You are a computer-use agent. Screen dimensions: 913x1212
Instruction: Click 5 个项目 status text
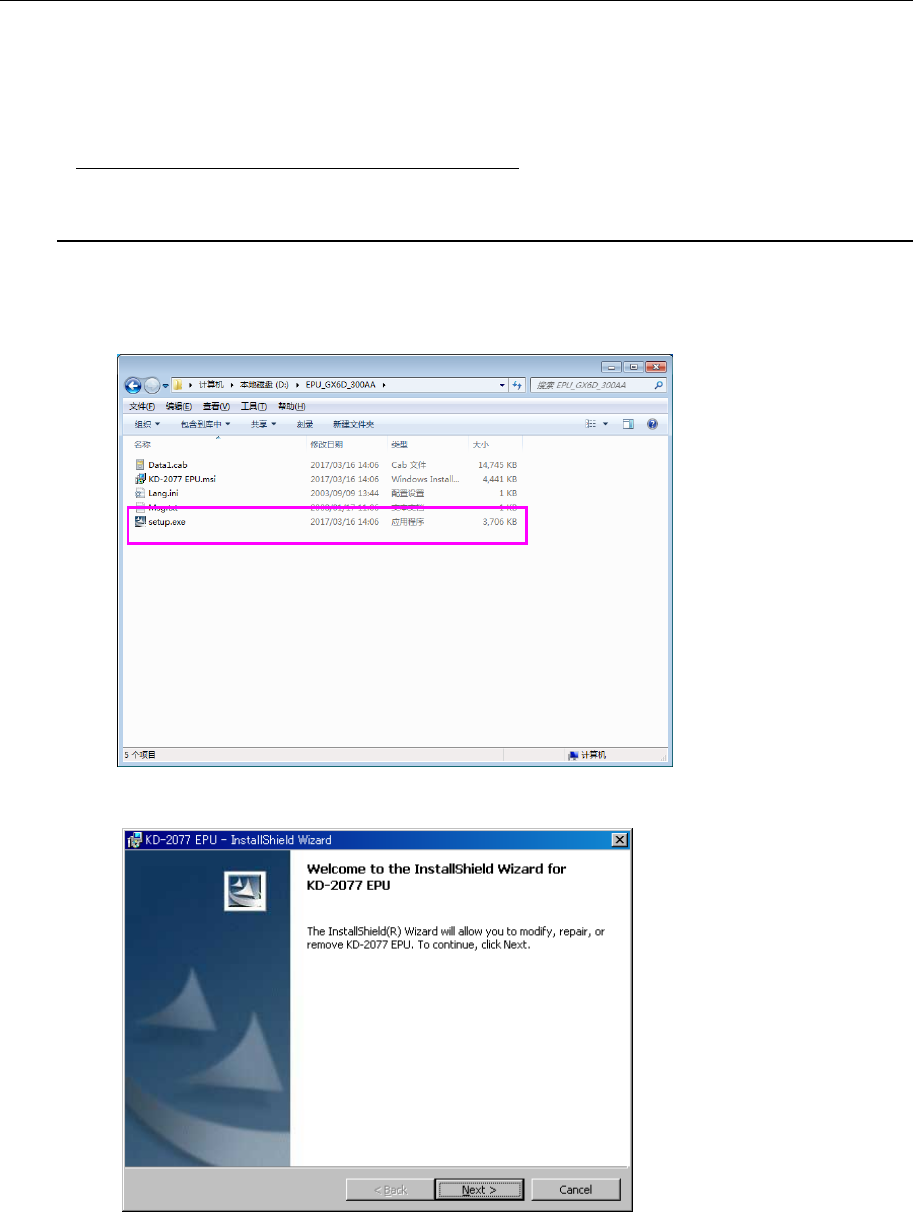(x=139, y=755)
